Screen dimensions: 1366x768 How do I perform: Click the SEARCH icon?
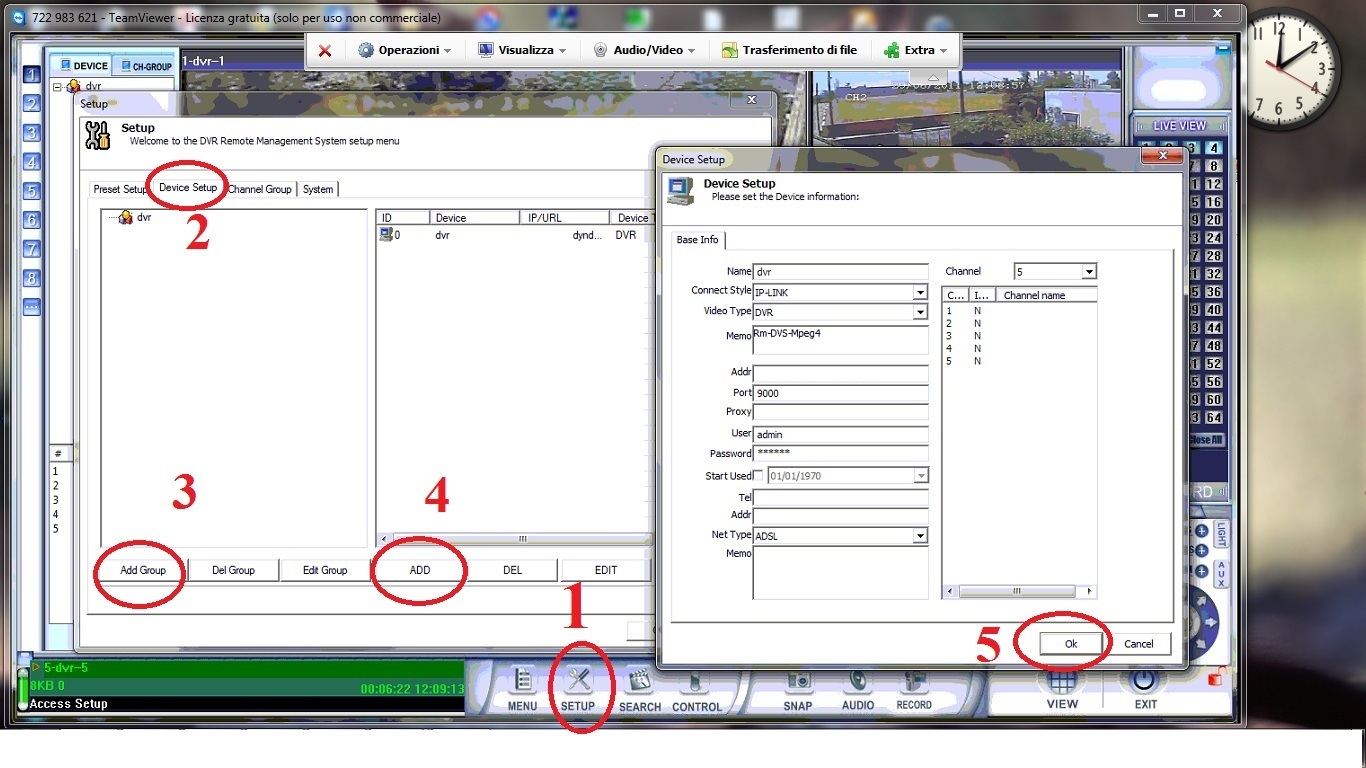[639, 682]
